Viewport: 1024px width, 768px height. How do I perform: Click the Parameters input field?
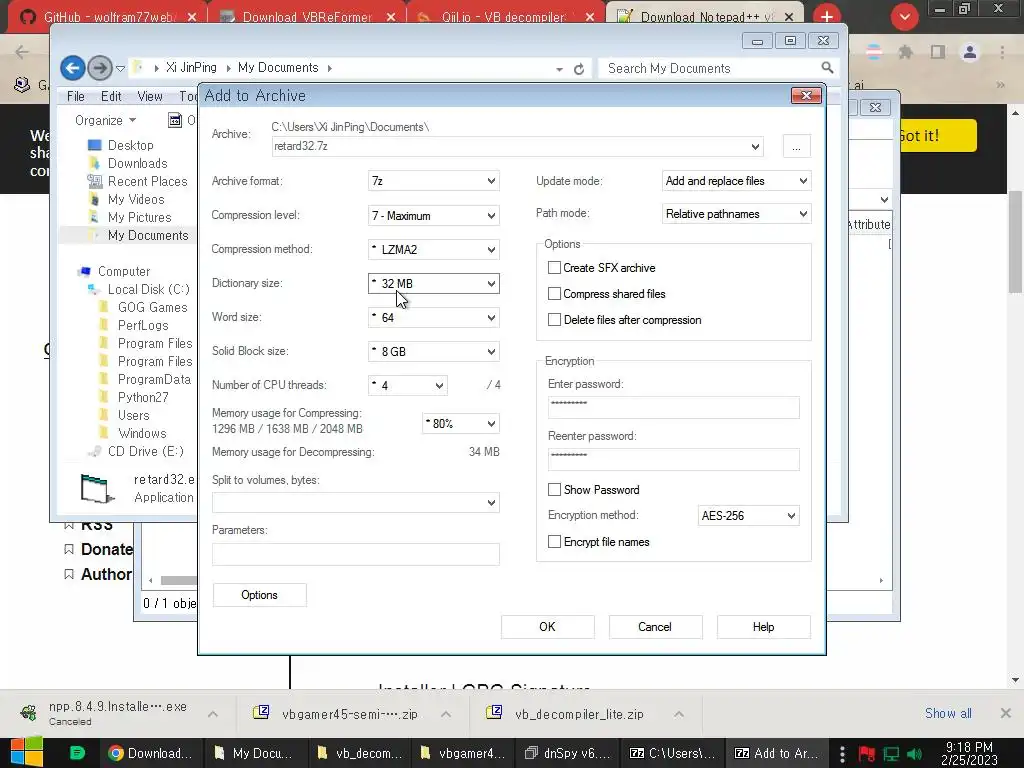coord(356,554)
